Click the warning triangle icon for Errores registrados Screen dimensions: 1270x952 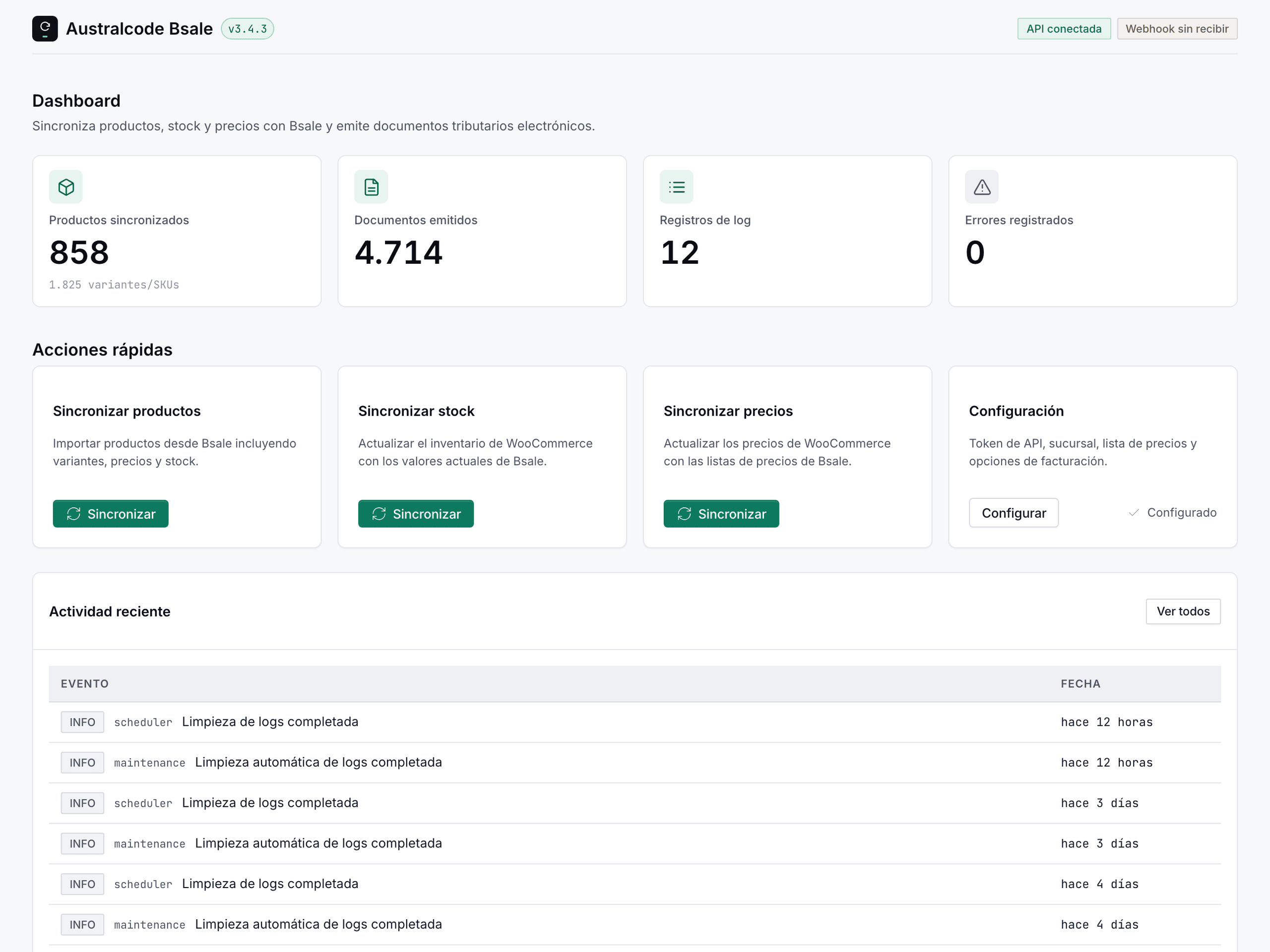(982, 187)
